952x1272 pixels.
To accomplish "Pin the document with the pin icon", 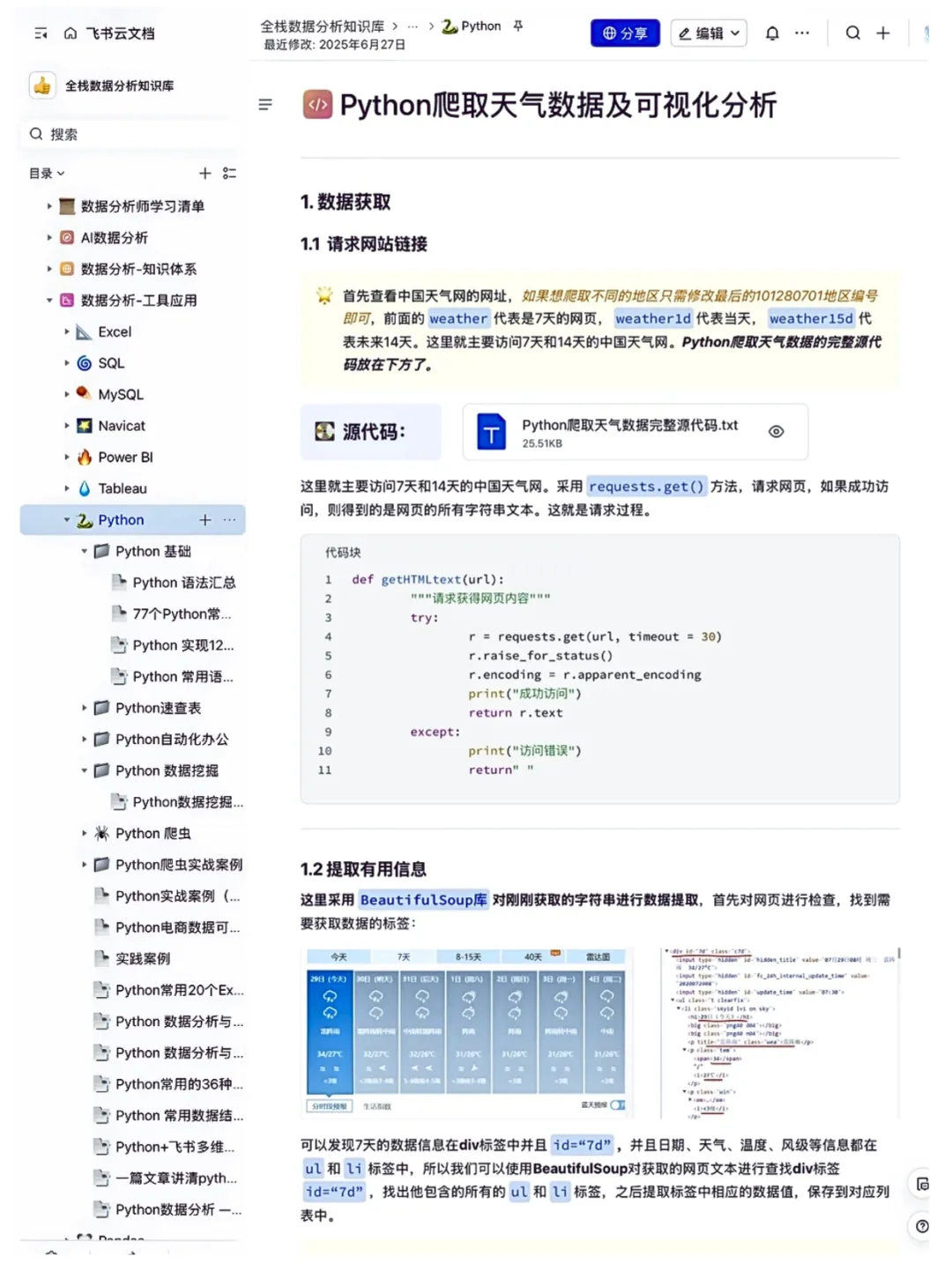I will 518,26.
